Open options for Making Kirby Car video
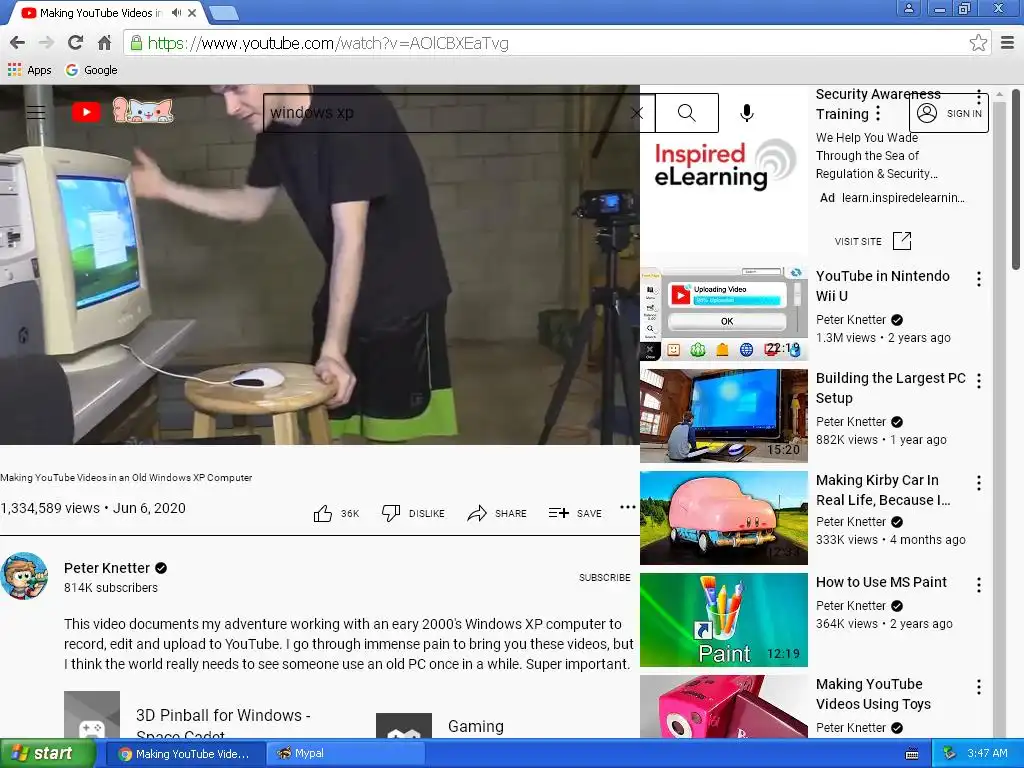Screen dimensions: 1024x768 point(978,483)
